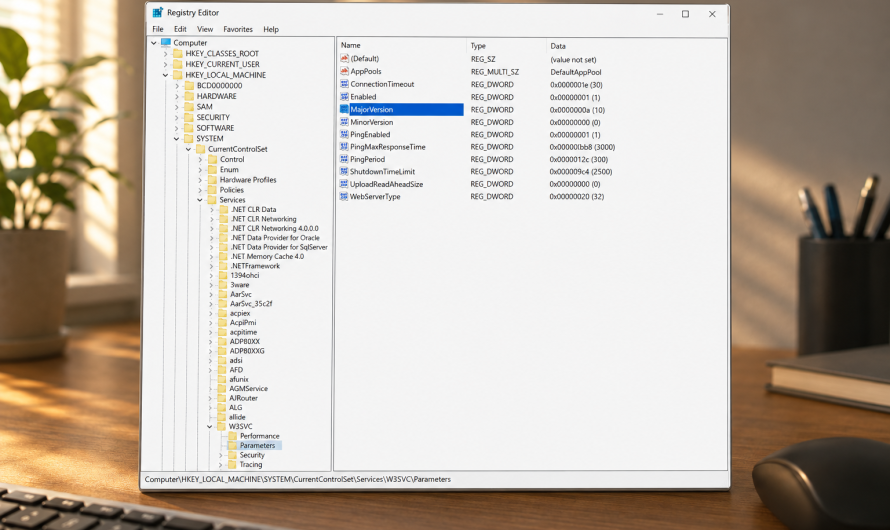The image size is (890, 530).
Task: Select the .NET CLR Data service key
Action: pyautogui.click(x=253, y=209)
